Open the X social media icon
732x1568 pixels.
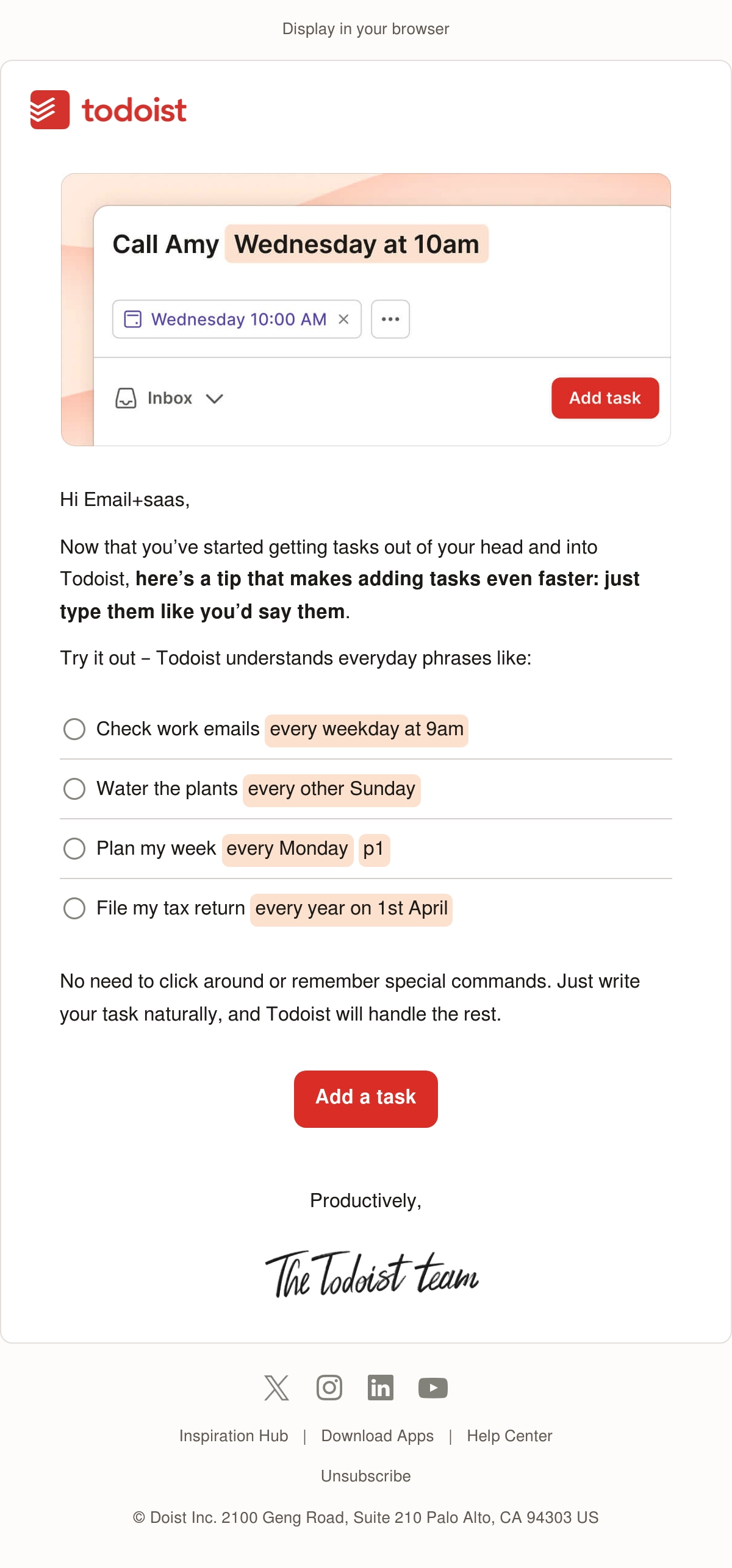pyautogui.click(x=276, y=1388)
